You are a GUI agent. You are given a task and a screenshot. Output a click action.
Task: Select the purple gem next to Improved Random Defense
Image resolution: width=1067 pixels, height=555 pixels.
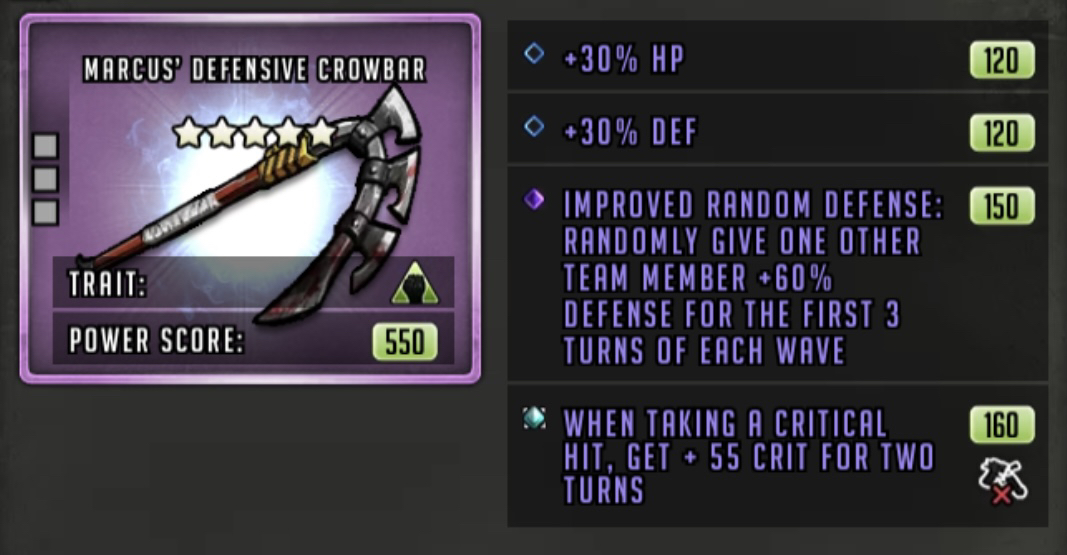coord(534,199)
